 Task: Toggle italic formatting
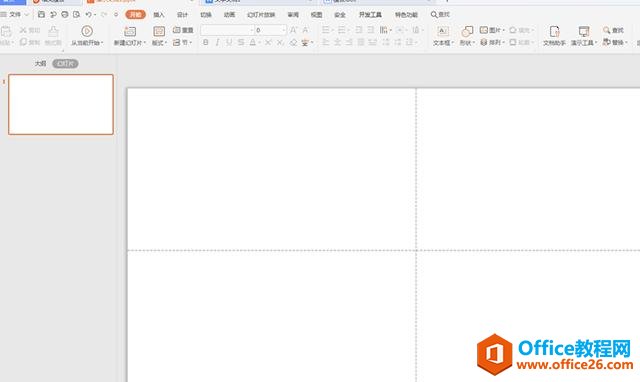point(217,42)
